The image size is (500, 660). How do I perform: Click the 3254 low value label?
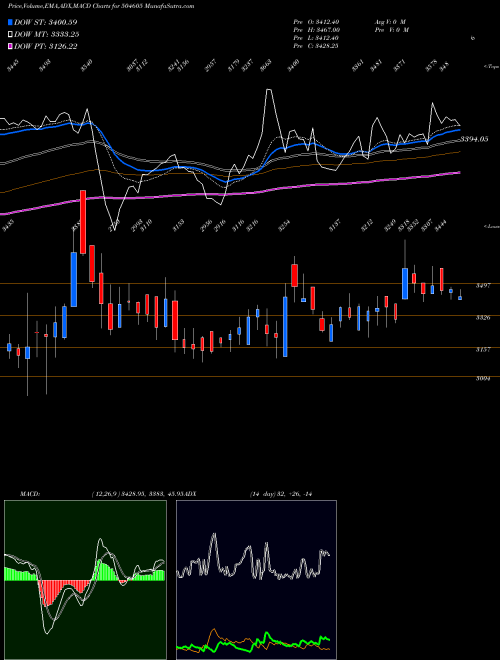point(285,226)
